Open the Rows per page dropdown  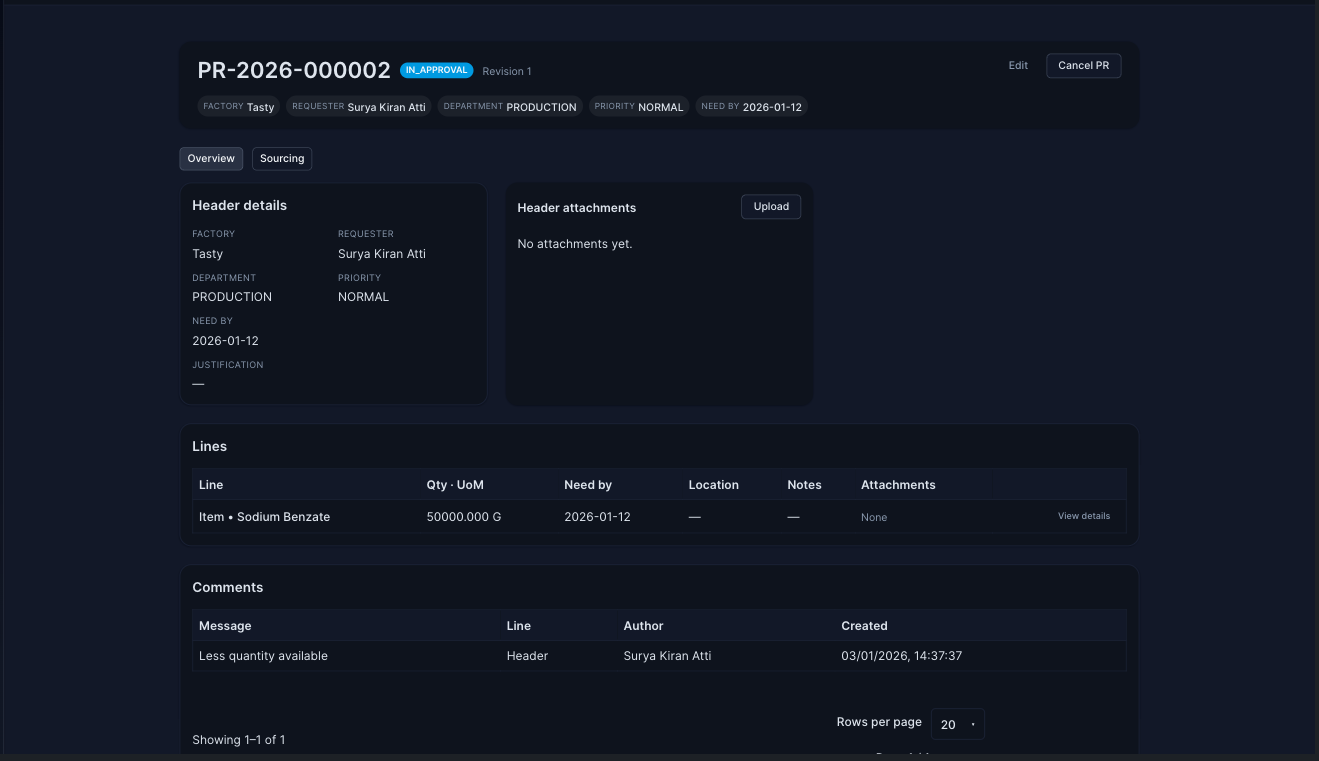coord(957,724)
